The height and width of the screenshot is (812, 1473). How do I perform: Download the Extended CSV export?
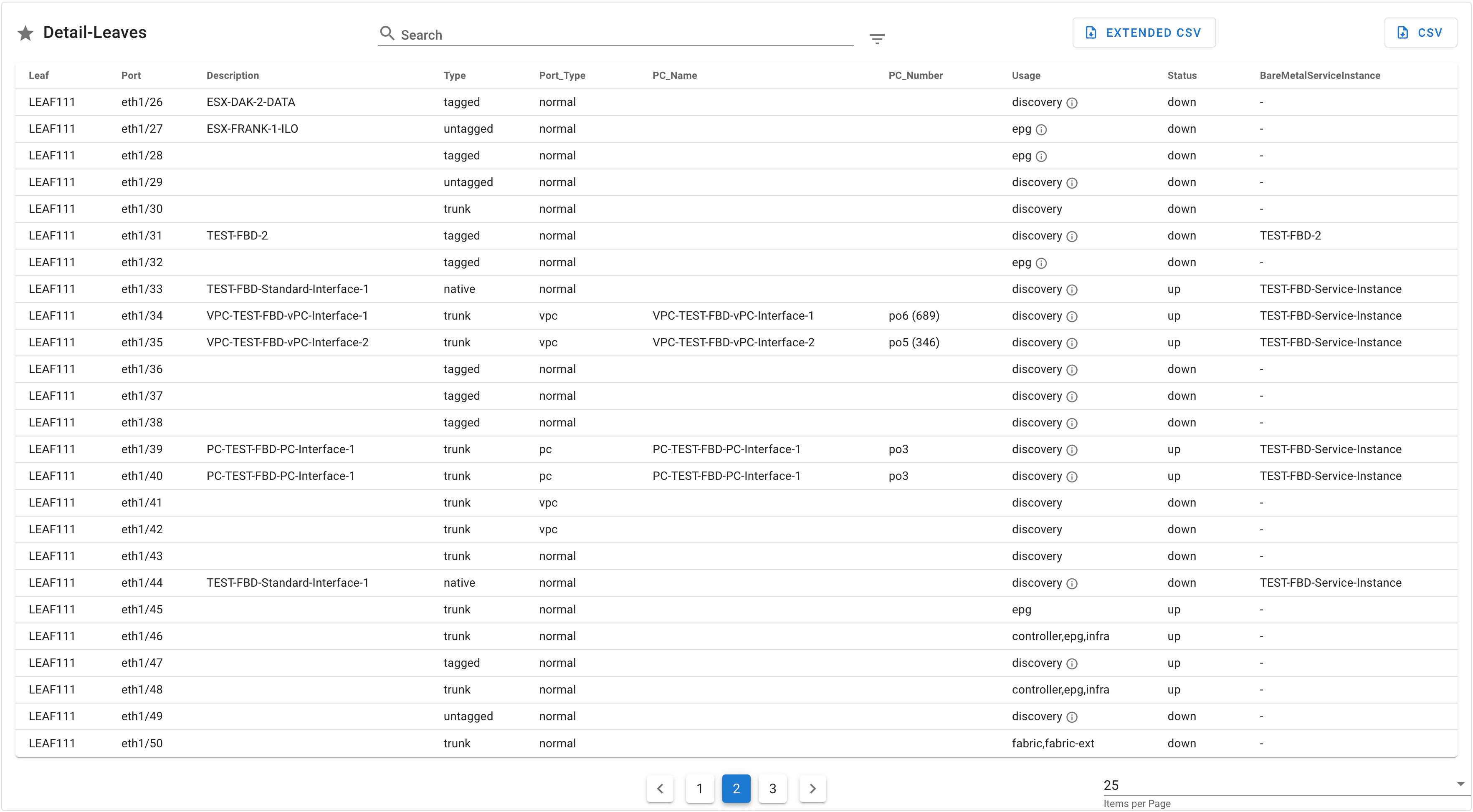tap(1144, 33)
